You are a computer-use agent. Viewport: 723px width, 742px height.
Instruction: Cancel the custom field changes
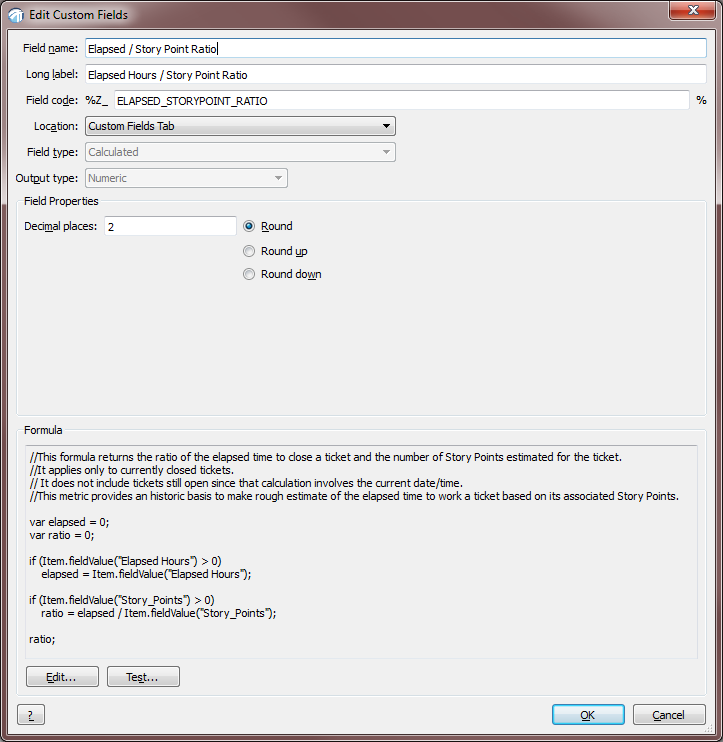pyautogui.click(x=668, y=715)
